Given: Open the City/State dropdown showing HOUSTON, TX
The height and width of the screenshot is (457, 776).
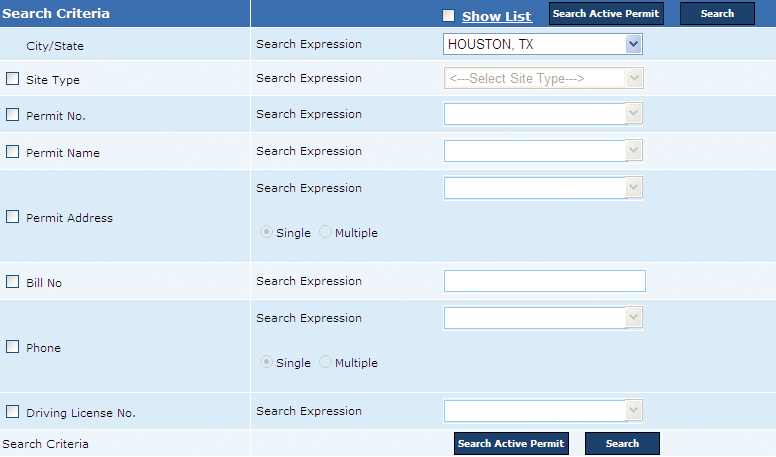Looking at the screenshot, I should click(542, 44).
